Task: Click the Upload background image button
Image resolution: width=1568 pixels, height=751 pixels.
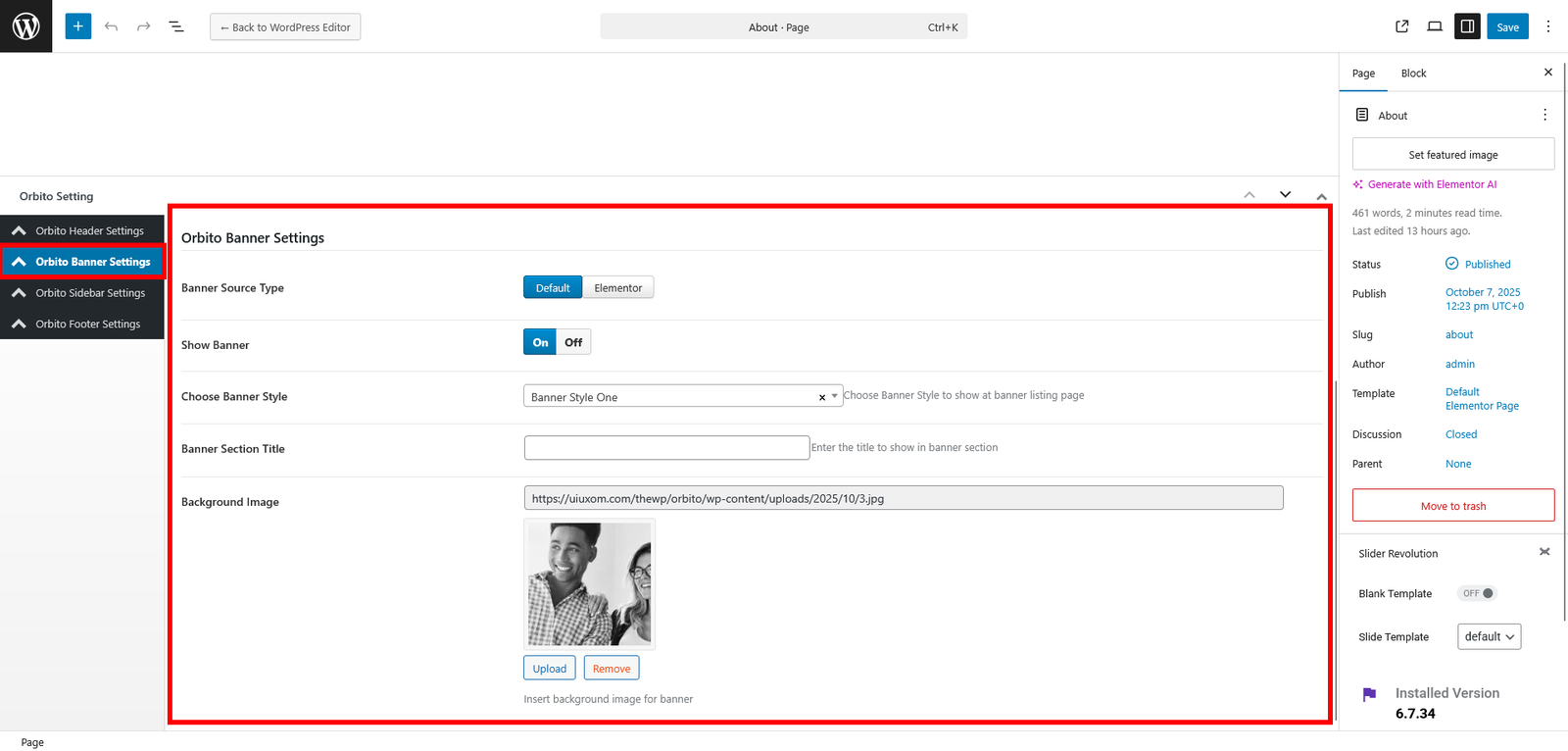Action: [549, 669]
